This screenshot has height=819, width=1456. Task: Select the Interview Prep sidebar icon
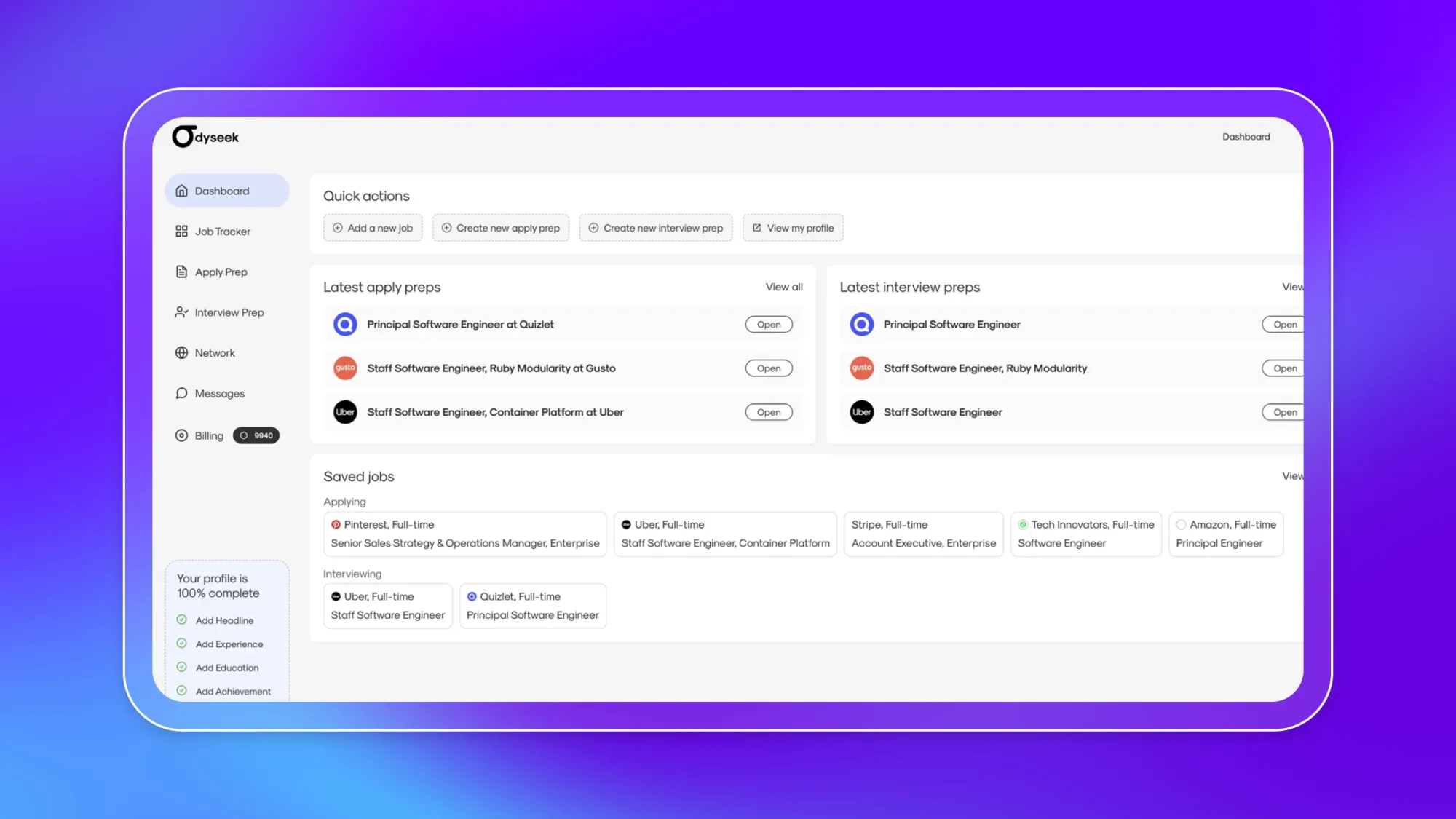[181, 312]
